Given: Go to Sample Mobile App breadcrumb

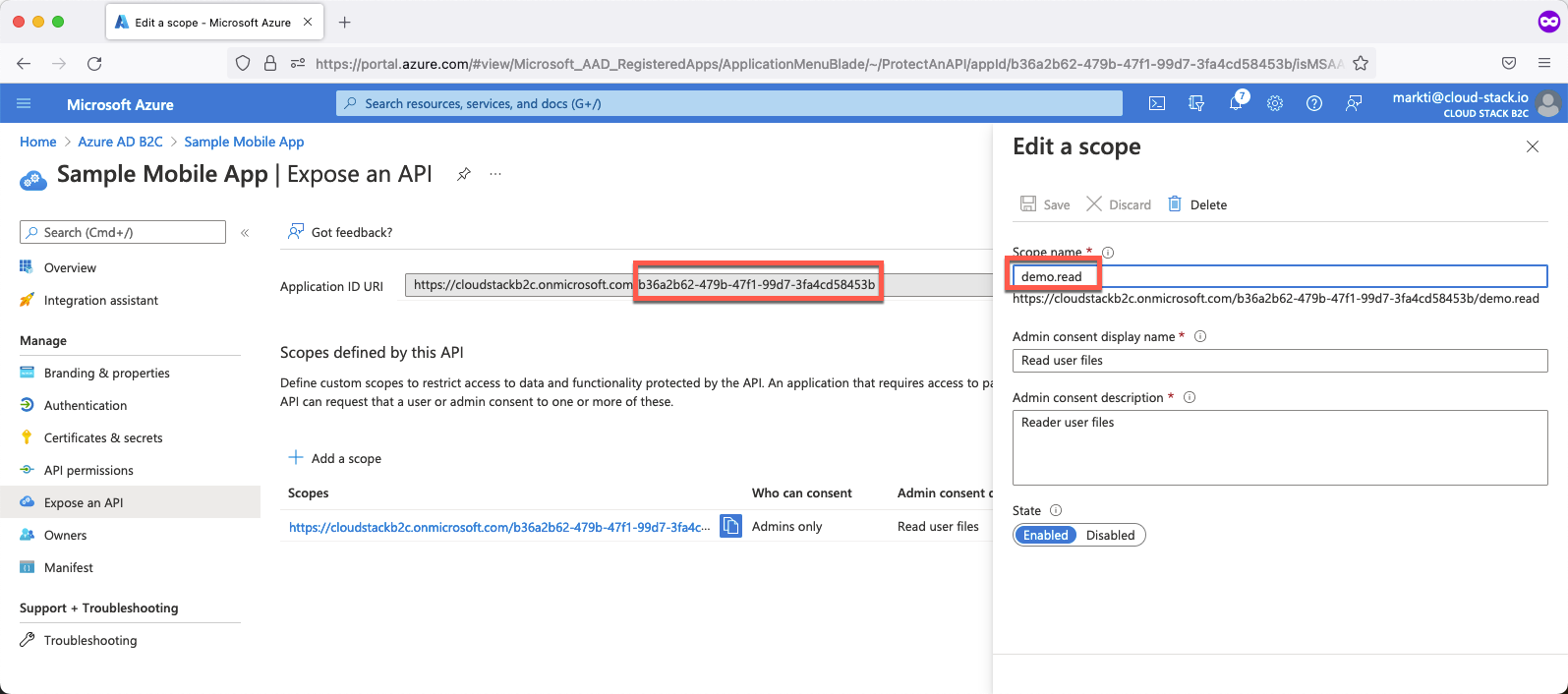Looking at the screenshot, I should point(244,142).
